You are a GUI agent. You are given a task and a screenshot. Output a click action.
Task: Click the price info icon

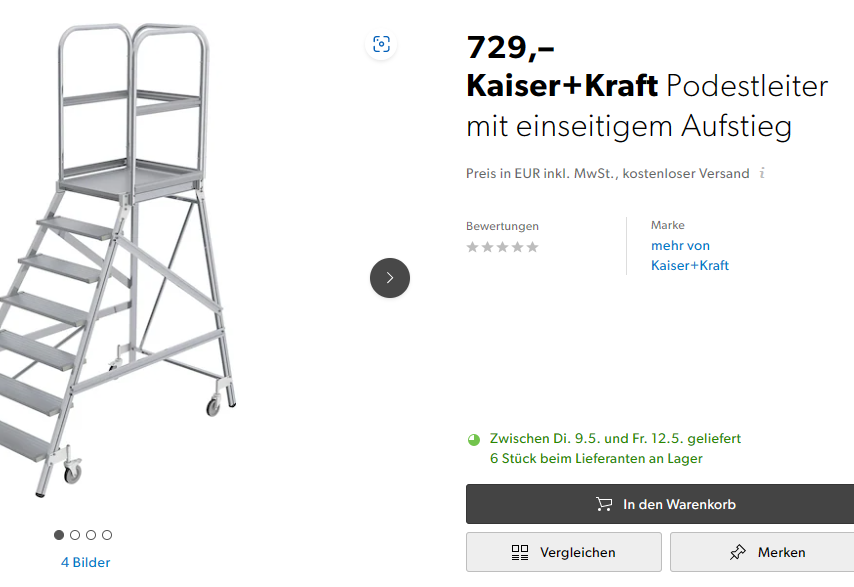click(762, 173)
